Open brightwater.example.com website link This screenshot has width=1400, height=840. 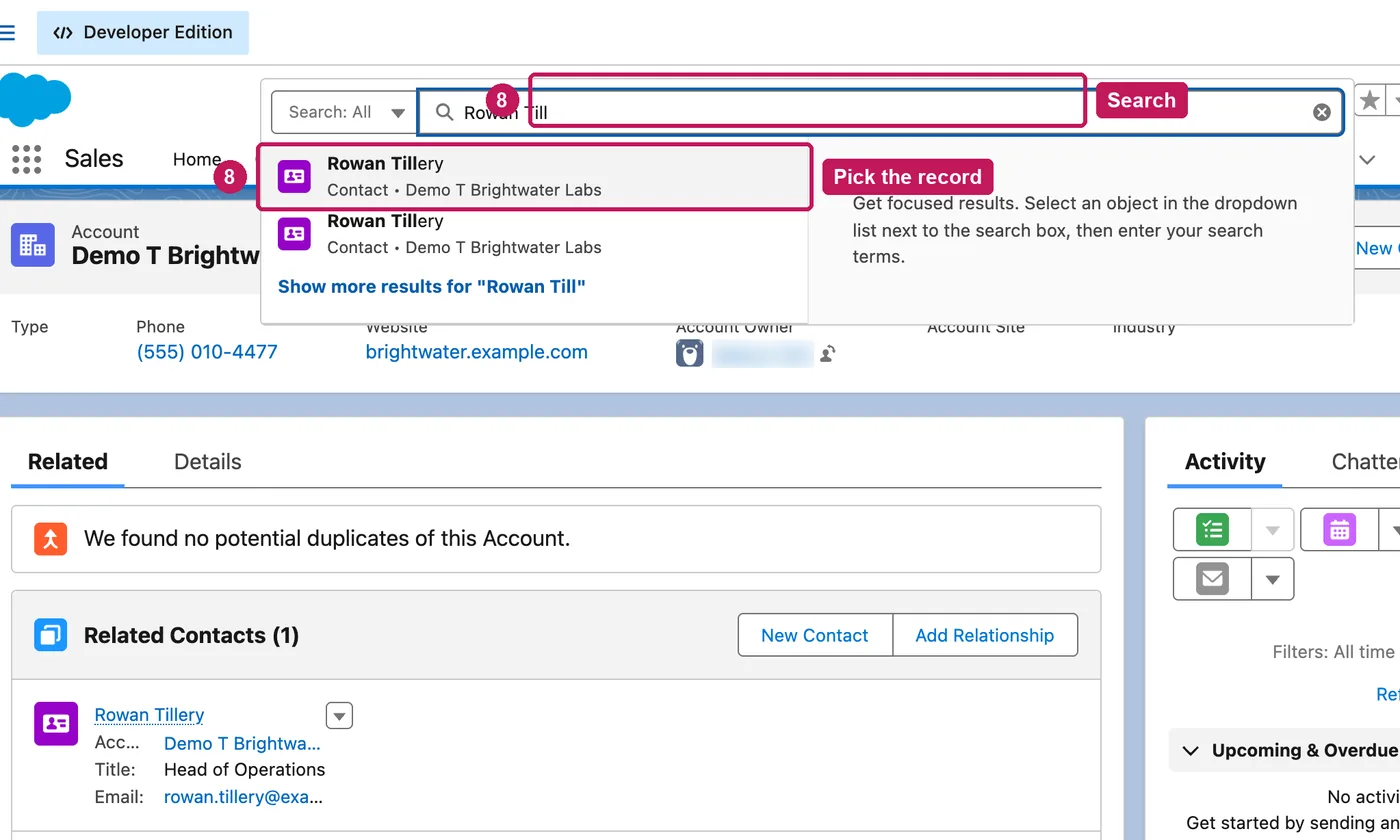click(x=477, y=352)
